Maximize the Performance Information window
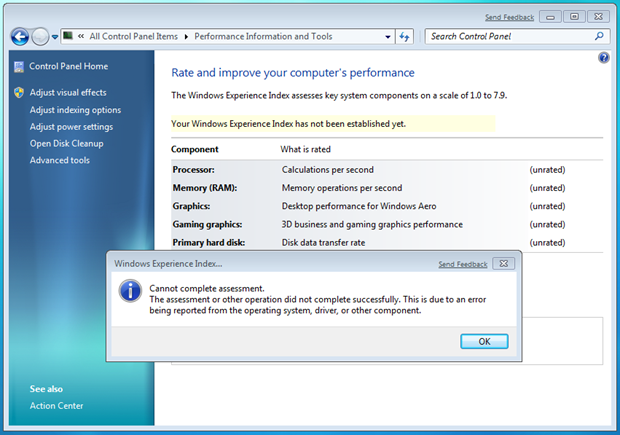 coord(574,17)
